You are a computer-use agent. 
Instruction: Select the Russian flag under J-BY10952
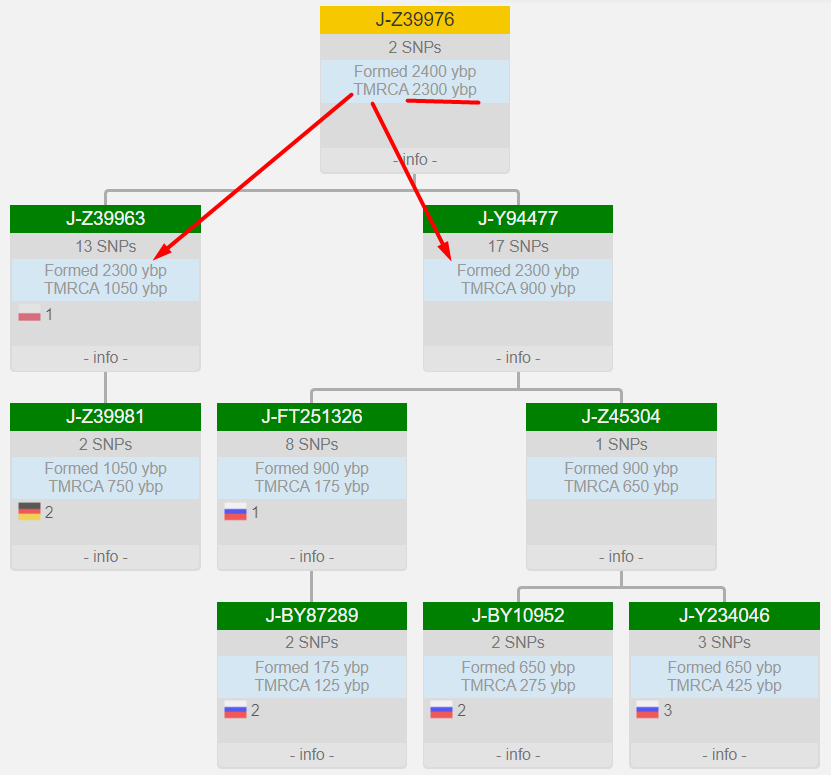point(441,711)
